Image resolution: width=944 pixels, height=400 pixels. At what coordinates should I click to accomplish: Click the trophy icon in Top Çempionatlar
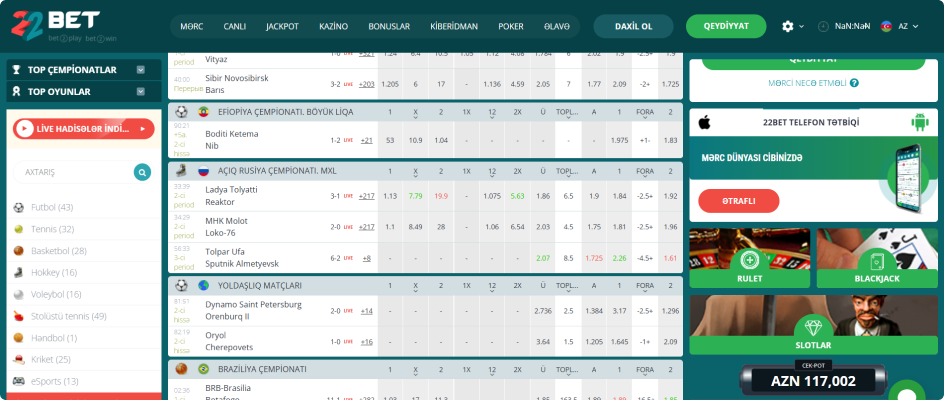click(x=17, y=70)
